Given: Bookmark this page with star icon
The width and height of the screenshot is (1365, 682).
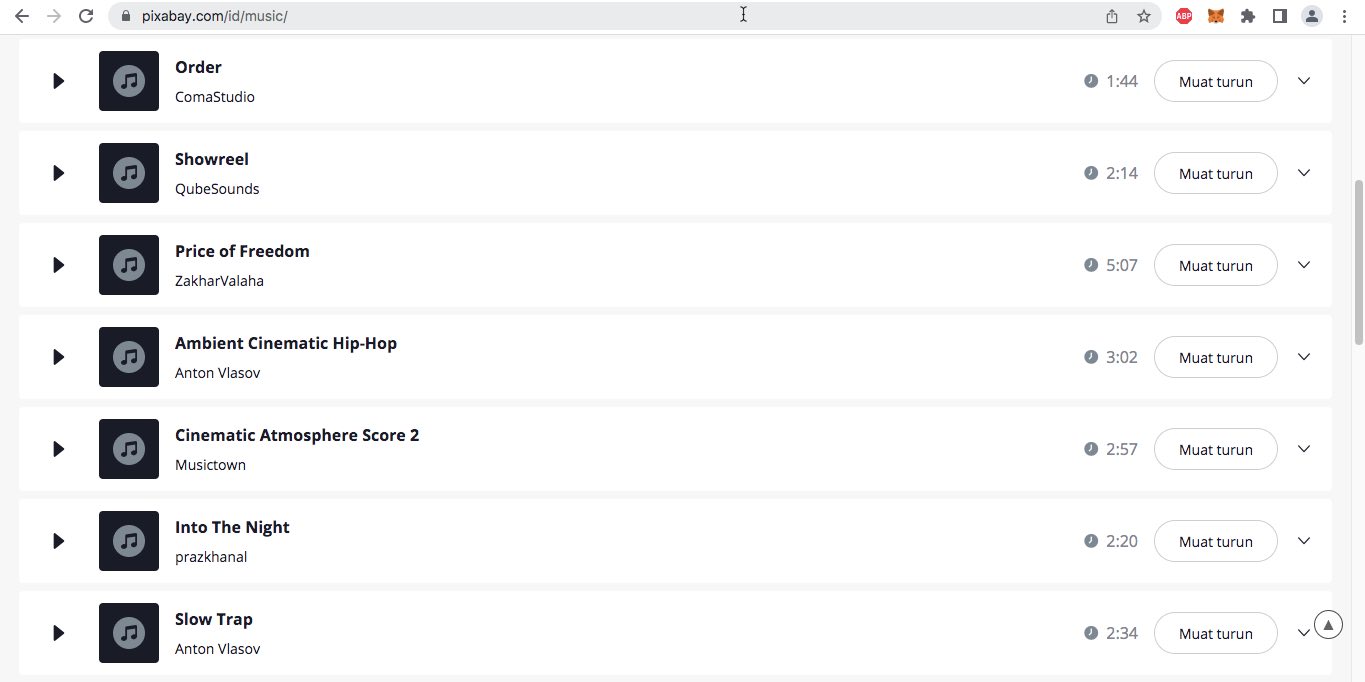Looking at the screenshot, I should pos(1144,16).
